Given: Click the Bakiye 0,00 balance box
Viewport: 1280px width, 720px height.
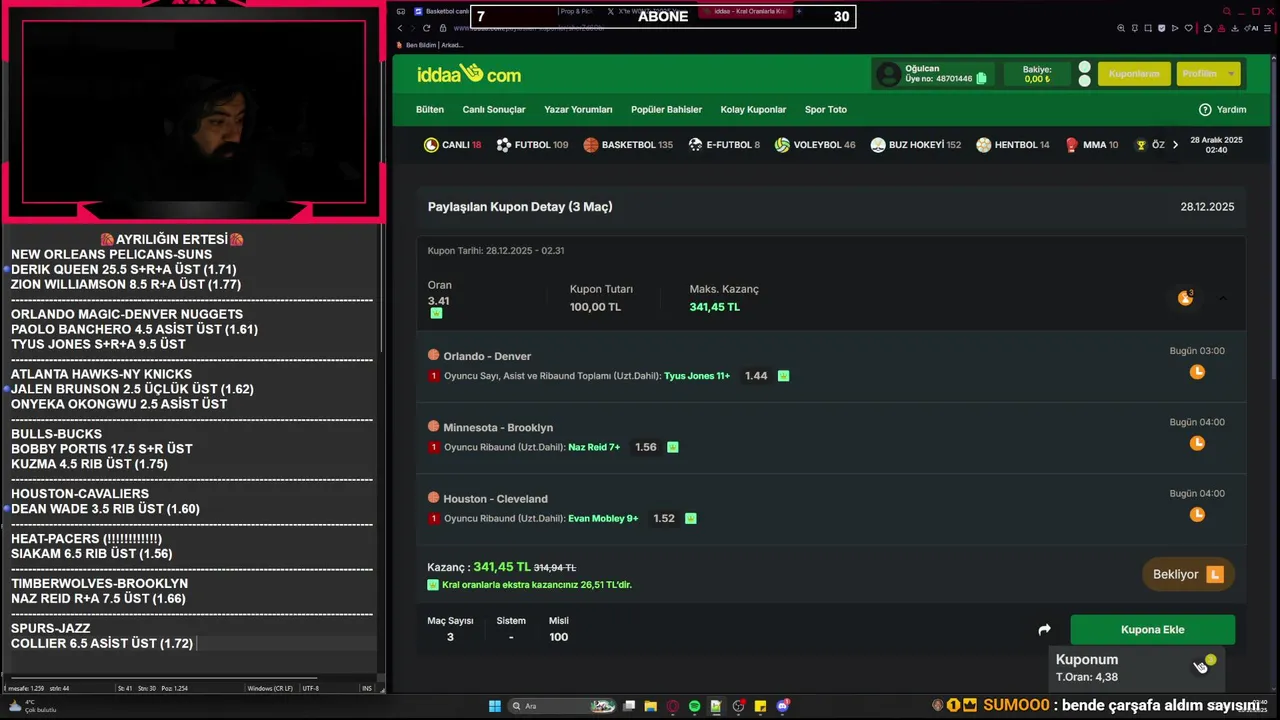Looking at the screenshot, I should (1037, 74).
